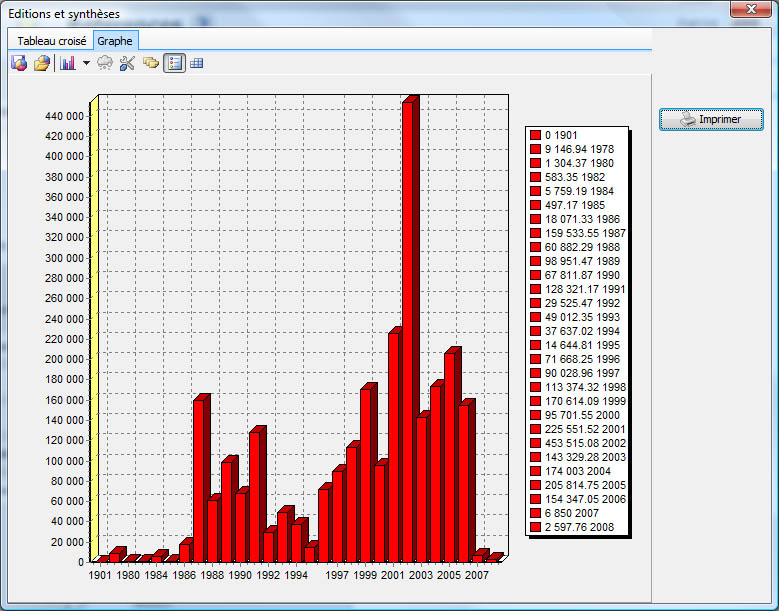Screen dimensions: 779x611
Task: Switch to the Tableau croisé tab
Action: (x=52, y=41)
